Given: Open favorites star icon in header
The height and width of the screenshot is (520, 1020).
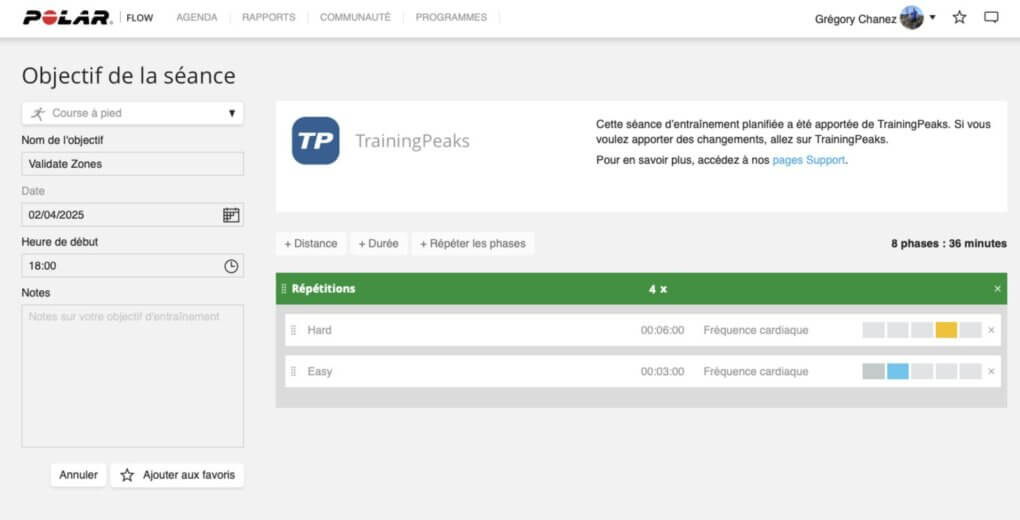Looking at the screenshot, I should (960, 18).
